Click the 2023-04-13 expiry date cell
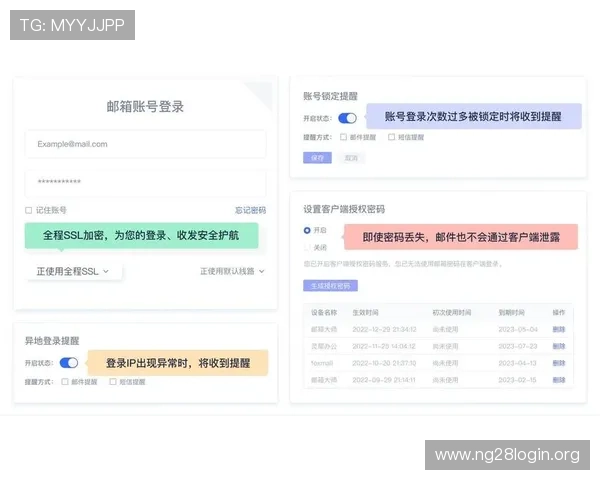This screenshot has height=480, width=600. [517, 363]
